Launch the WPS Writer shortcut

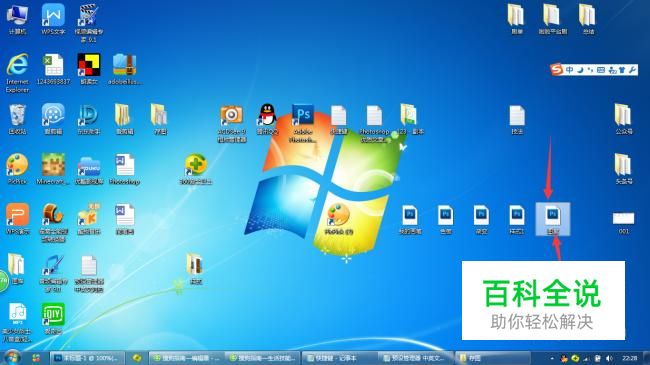pos(53,19)
